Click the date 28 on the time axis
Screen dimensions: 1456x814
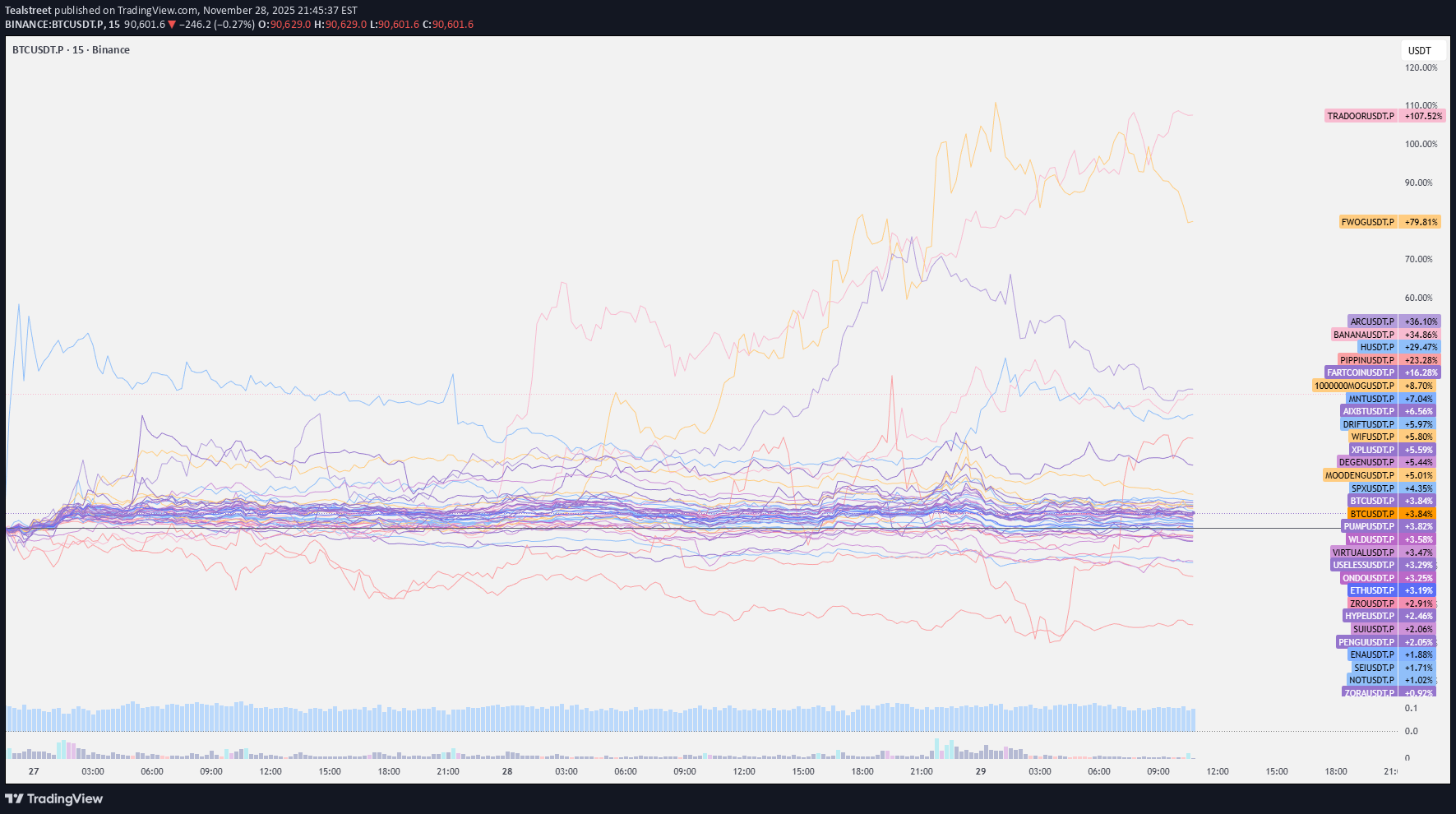[507, 771]
